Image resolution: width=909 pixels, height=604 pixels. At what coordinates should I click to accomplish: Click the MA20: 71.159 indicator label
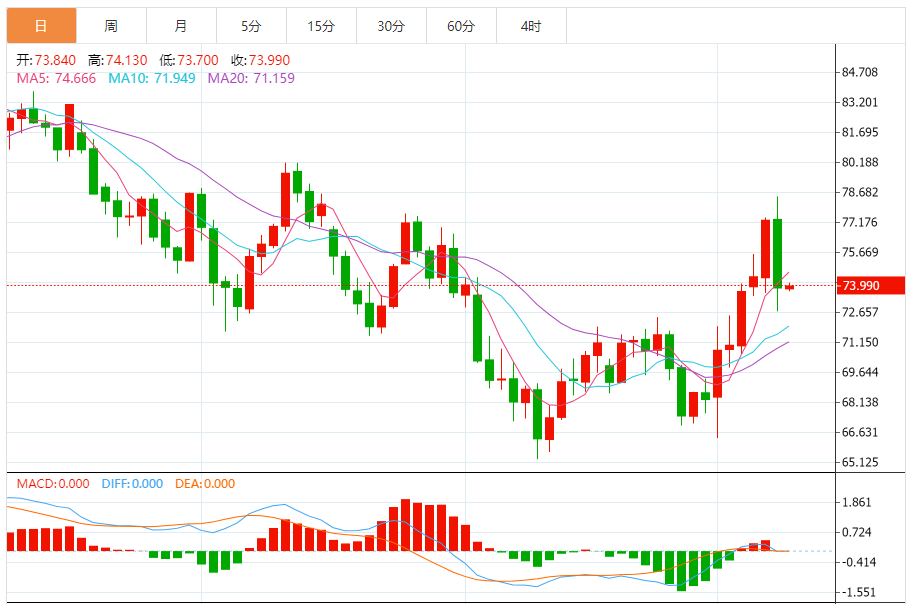(251, 78)
